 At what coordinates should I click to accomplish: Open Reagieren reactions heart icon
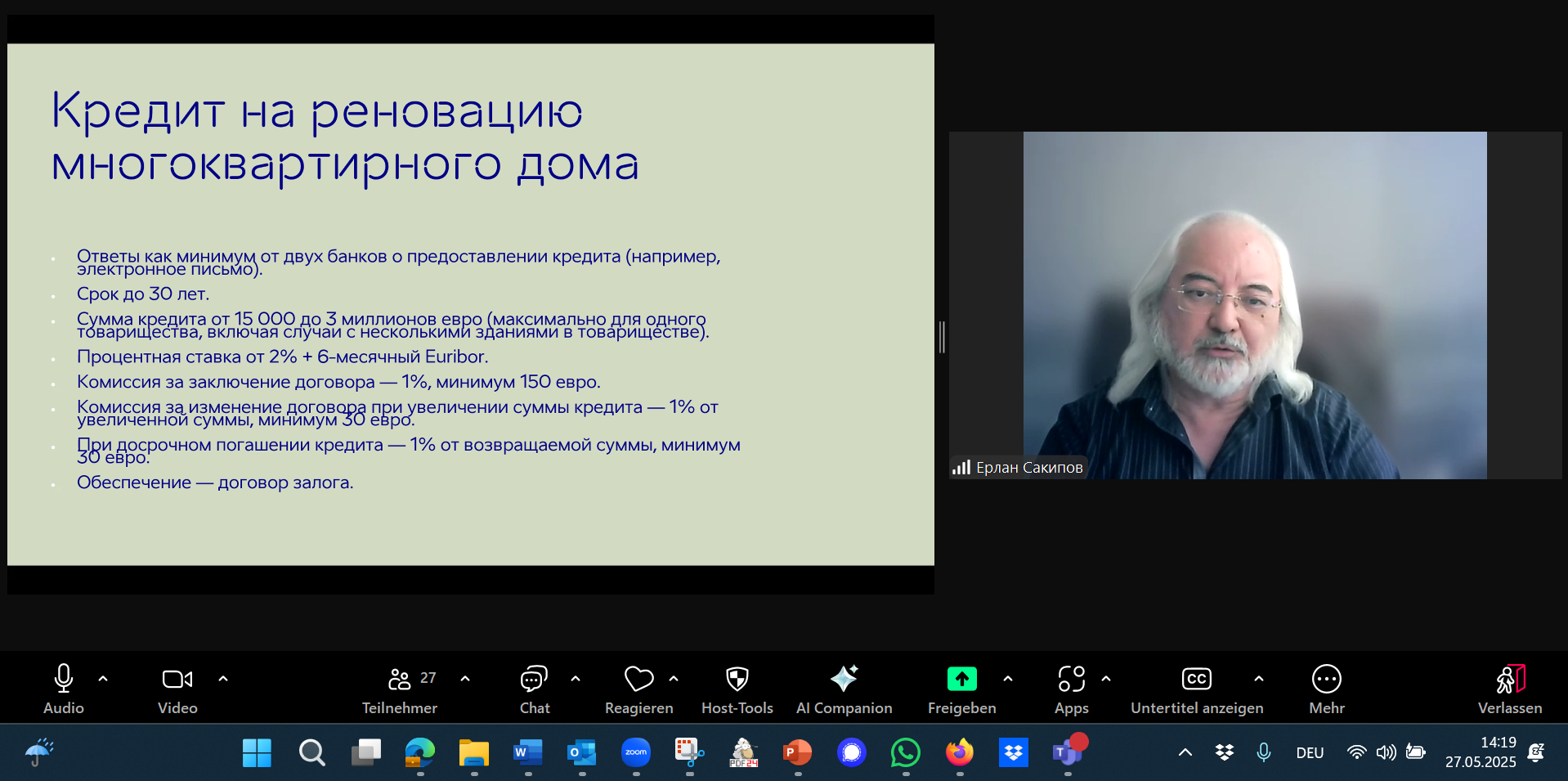click(638, 688)
